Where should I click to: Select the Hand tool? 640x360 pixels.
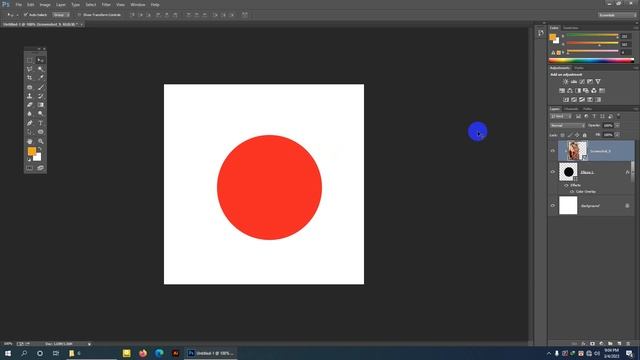coord(29,141)
